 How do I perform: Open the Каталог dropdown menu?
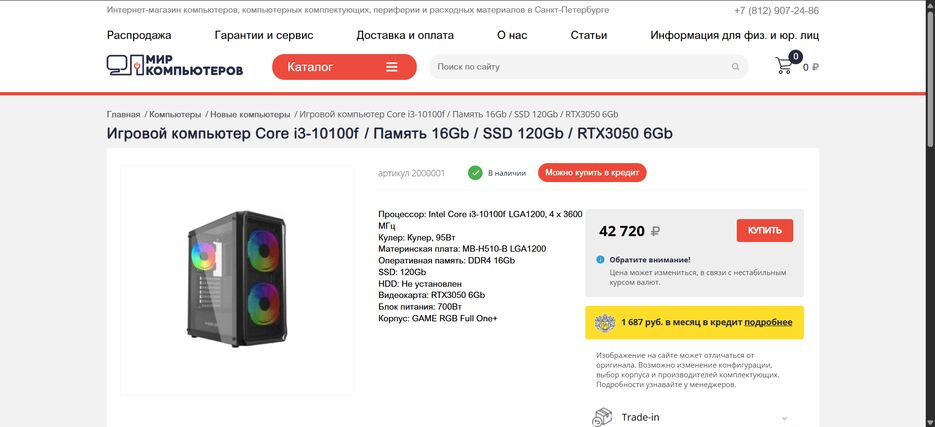point(344,67)
